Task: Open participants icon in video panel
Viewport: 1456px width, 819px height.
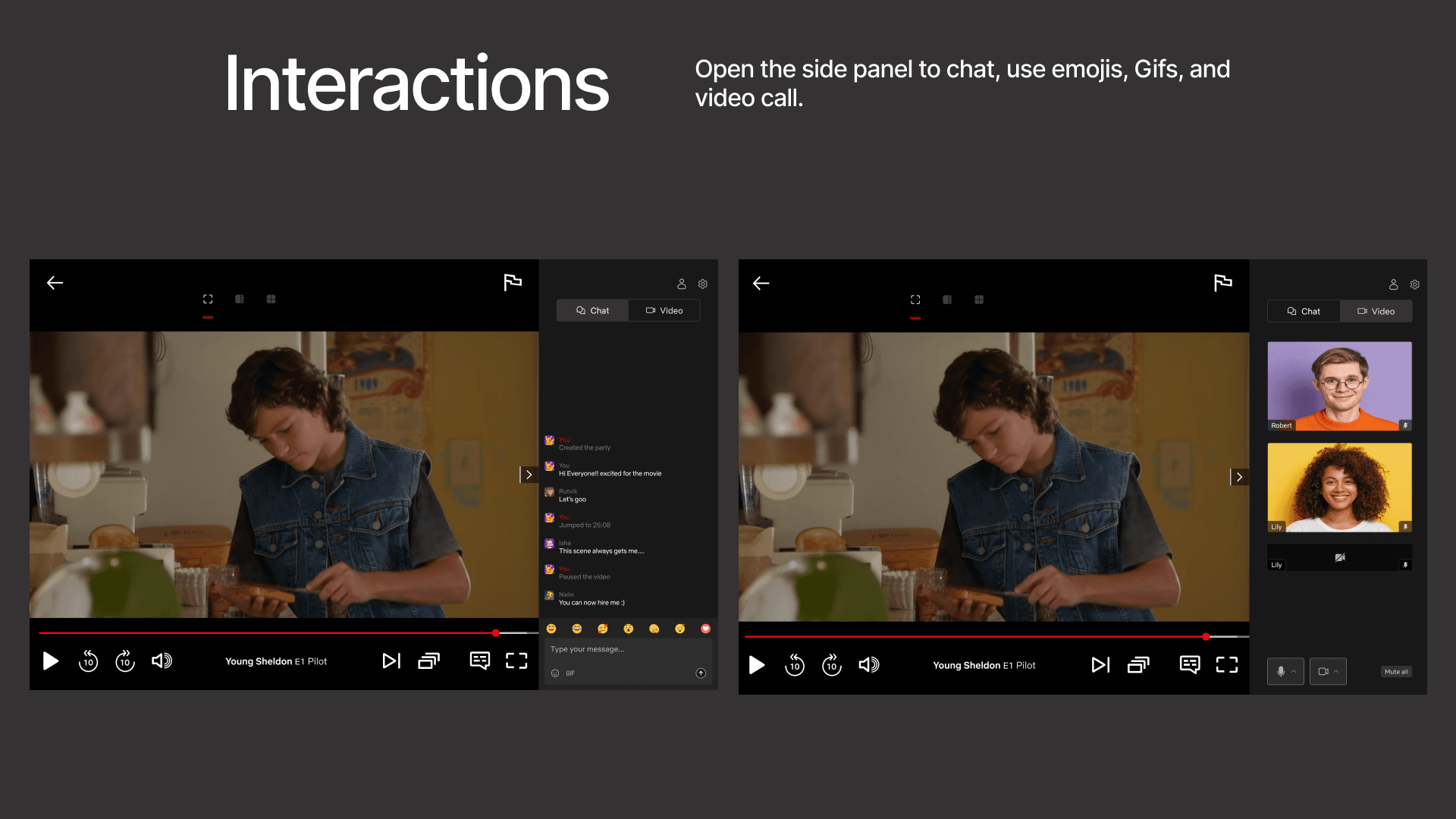Action: coord(1393,284)
